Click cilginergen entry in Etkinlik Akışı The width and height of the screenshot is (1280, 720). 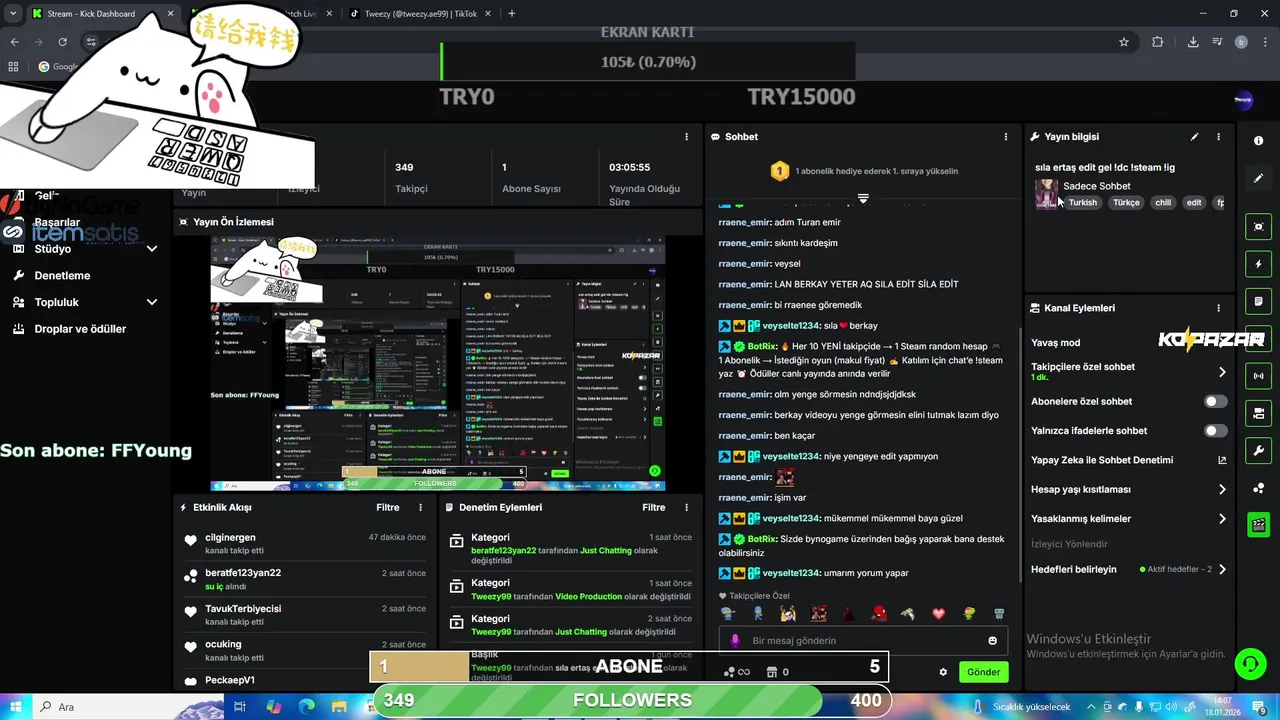coord(230,538)
